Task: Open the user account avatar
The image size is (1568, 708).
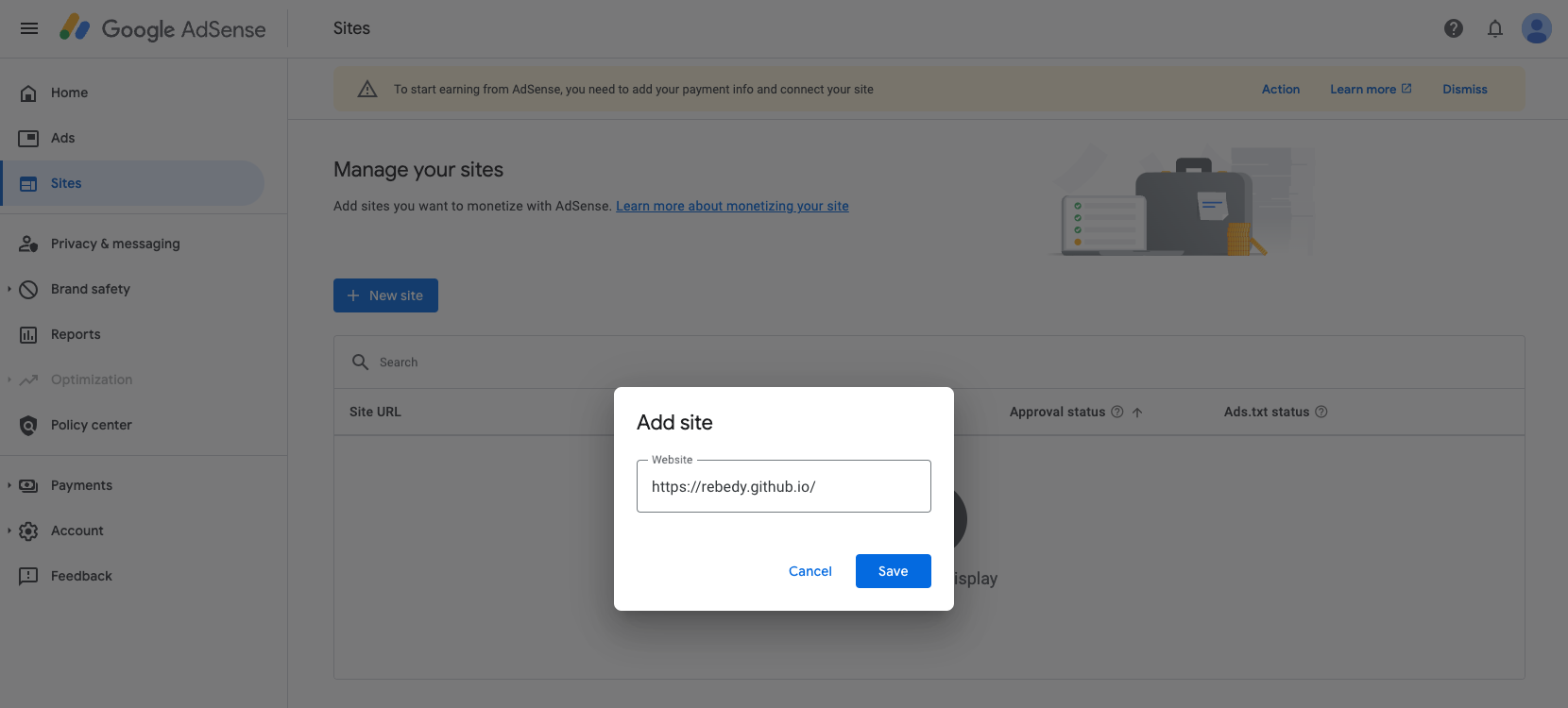Action: click(x=1537, y=28)
